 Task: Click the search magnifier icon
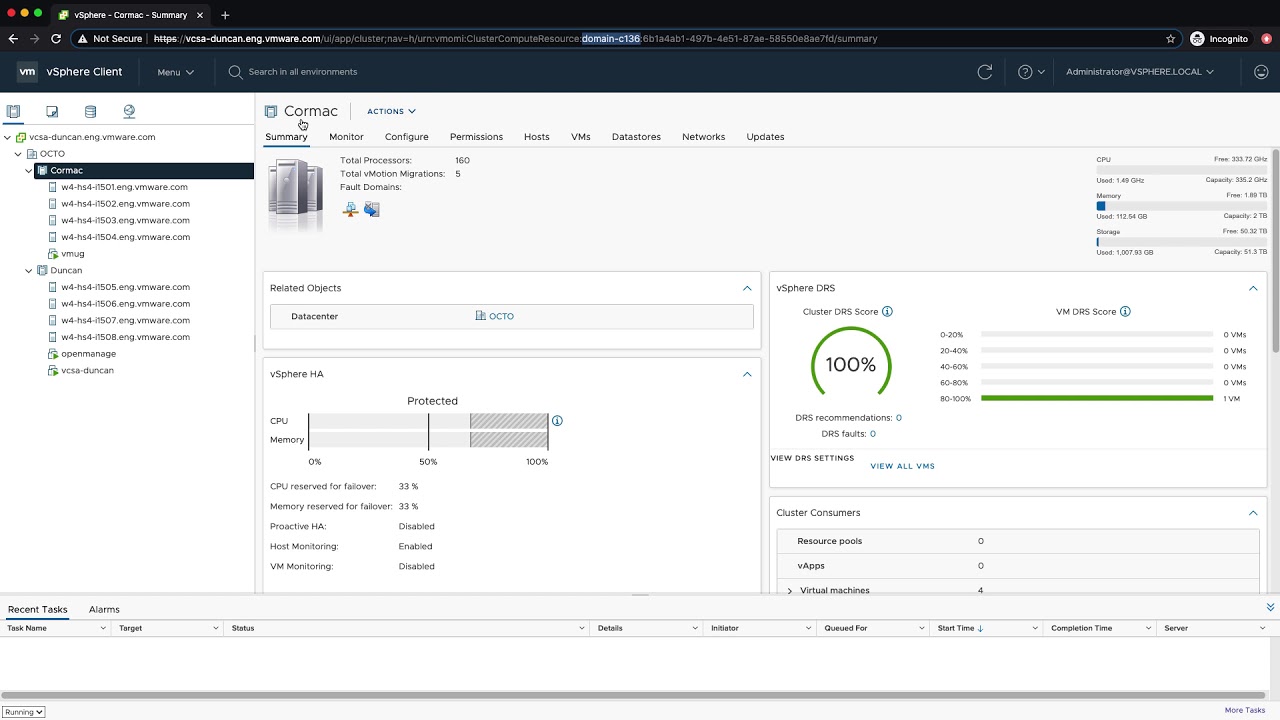235,72
